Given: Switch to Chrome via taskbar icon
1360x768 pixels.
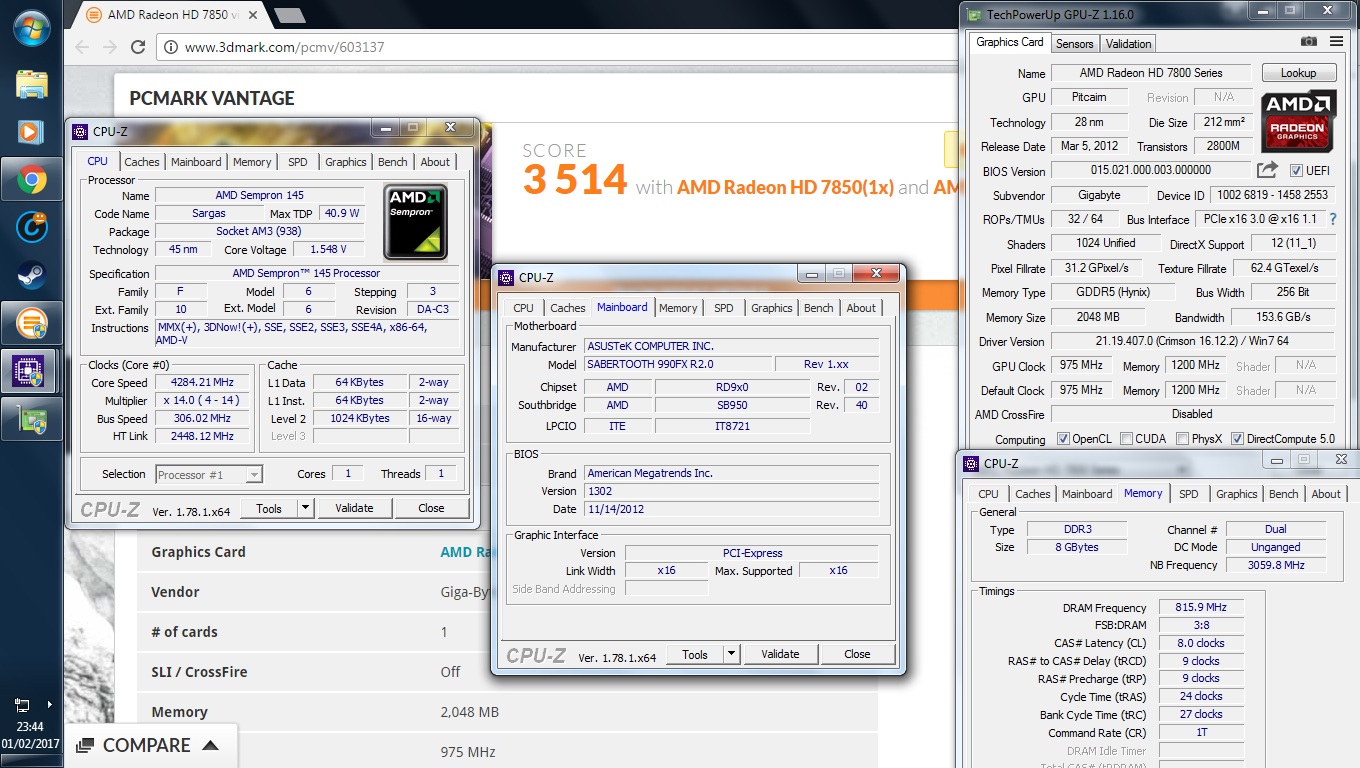Looking at the screenshot, I should [x=32, y=180].
